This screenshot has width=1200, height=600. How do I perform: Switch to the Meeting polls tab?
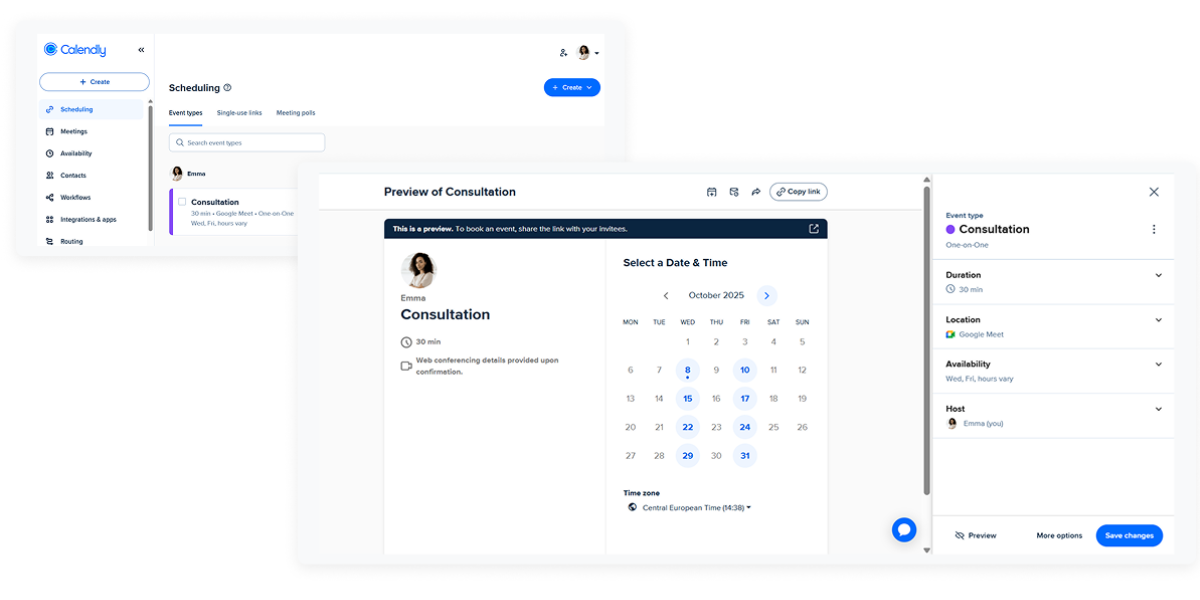(295, 112)
